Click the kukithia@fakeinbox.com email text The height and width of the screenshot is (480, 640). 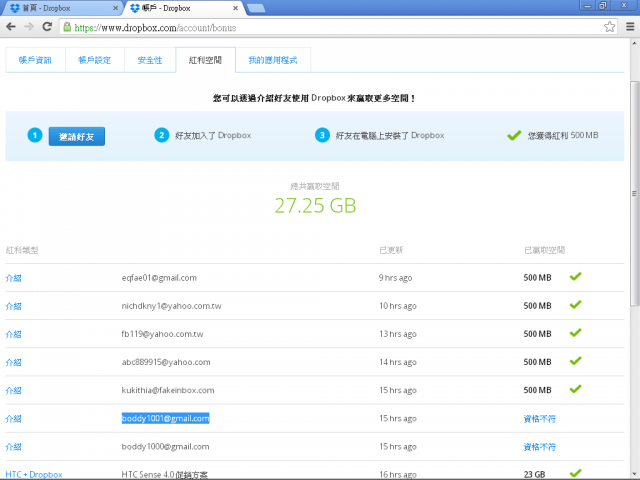click(168, 391)
